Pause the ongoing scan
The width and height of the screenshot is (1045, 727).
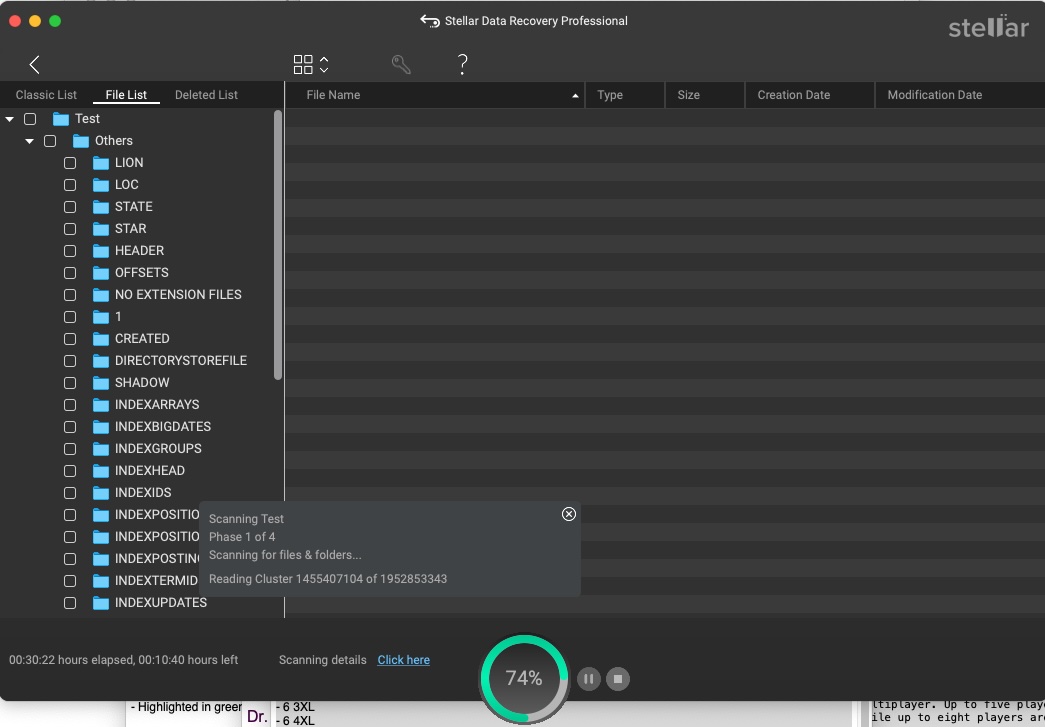tap(589, 678)
